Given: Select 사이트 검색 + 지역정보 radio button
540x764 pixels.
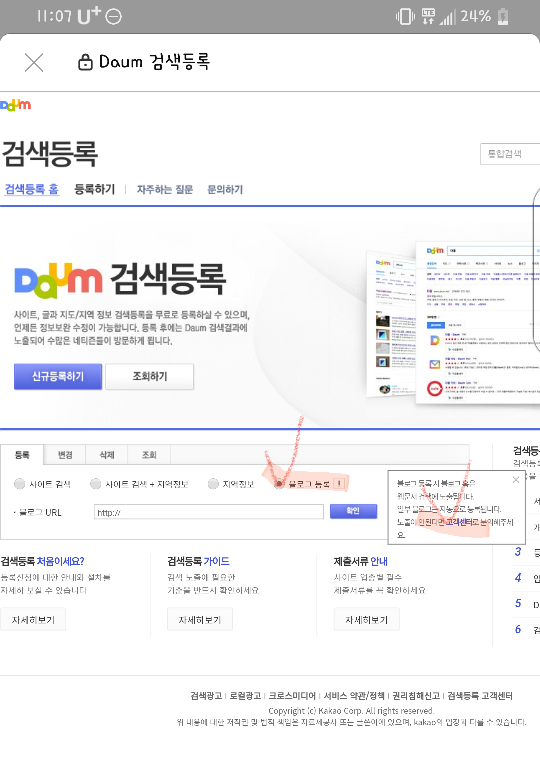Looking at the screenshot, I should [96, 484].
